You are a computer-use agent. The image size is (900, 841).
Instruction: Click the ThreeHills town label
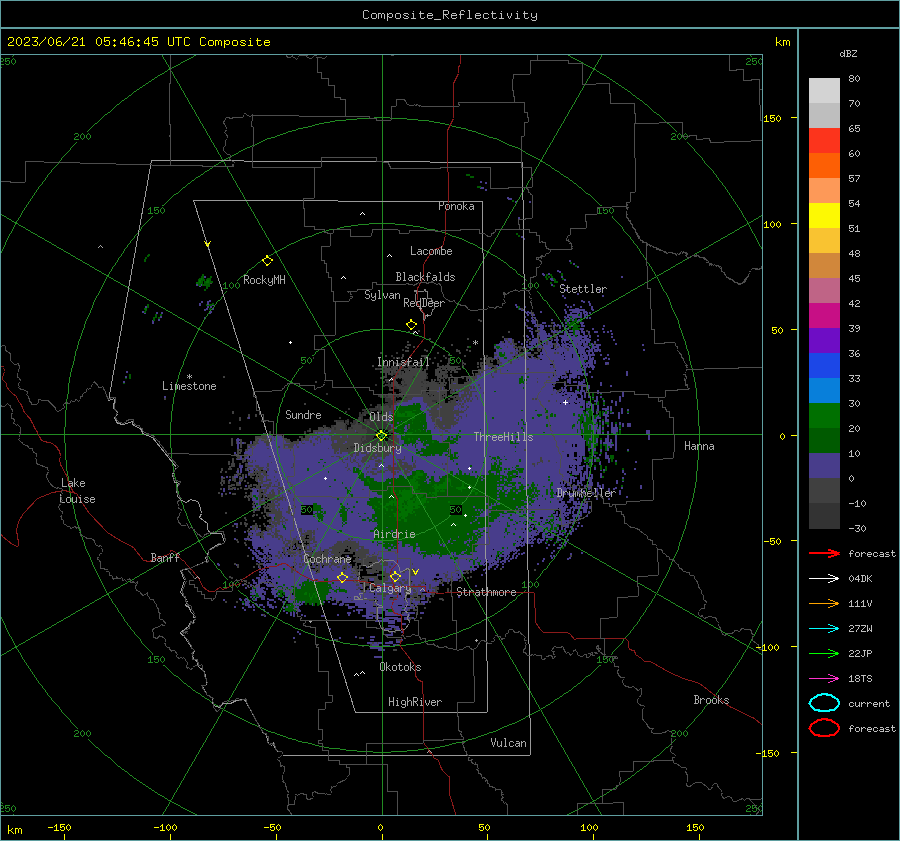pos(503,437)
